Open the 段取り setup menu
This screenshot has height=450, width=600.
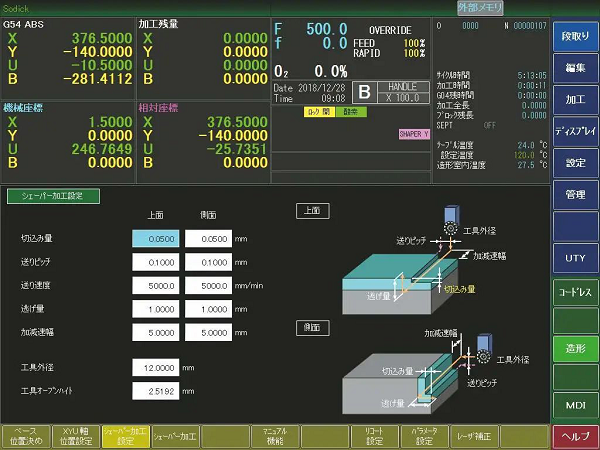coord(575,36)
